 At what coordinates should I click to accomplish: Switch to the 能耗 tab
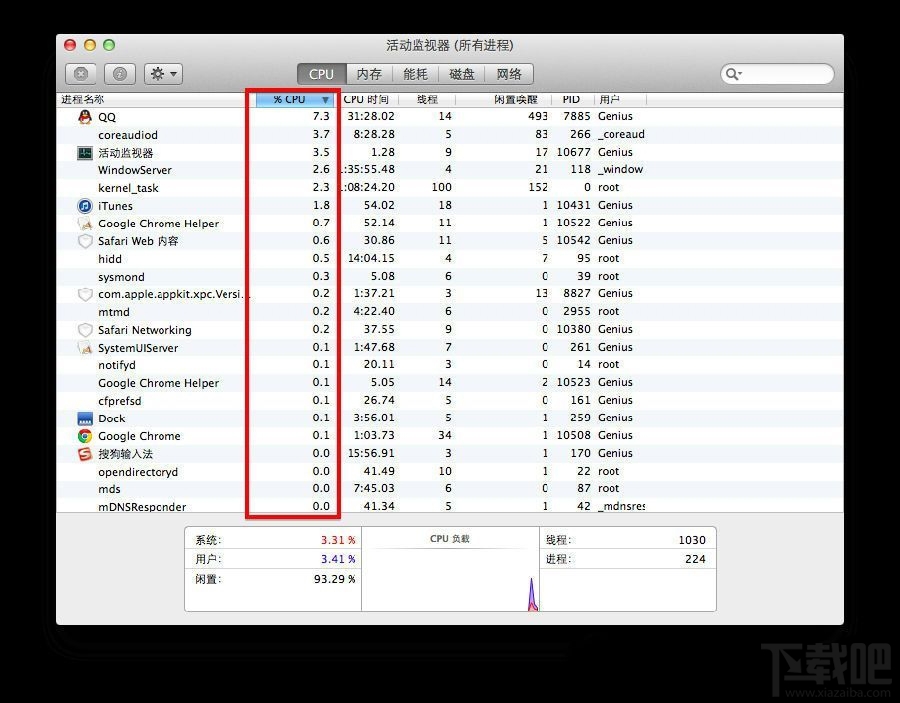point(416,74)
